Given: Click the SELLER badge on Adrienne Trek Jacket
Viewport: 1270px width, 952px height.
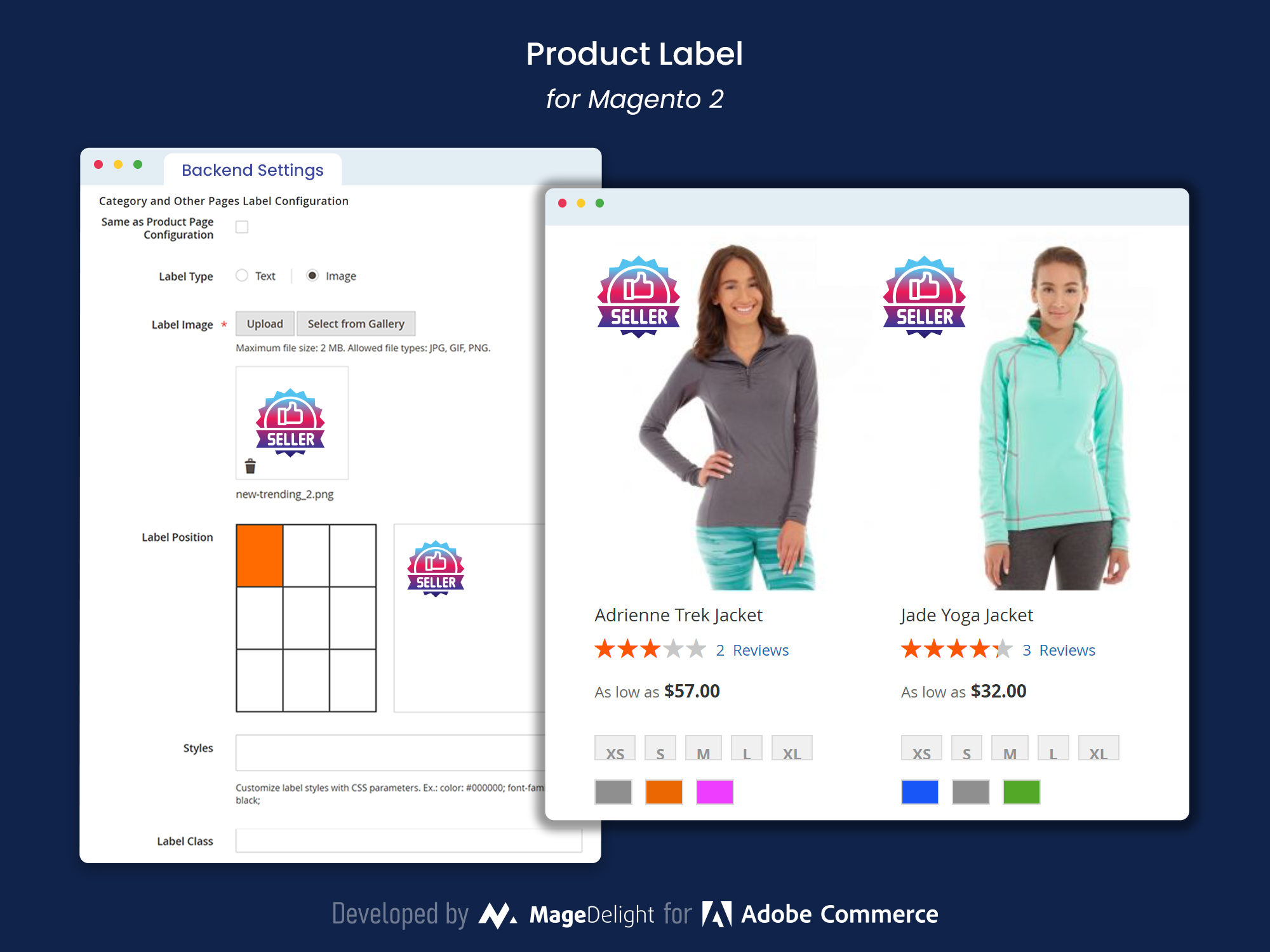Looking at the screenshot, I should pos(639,297).
